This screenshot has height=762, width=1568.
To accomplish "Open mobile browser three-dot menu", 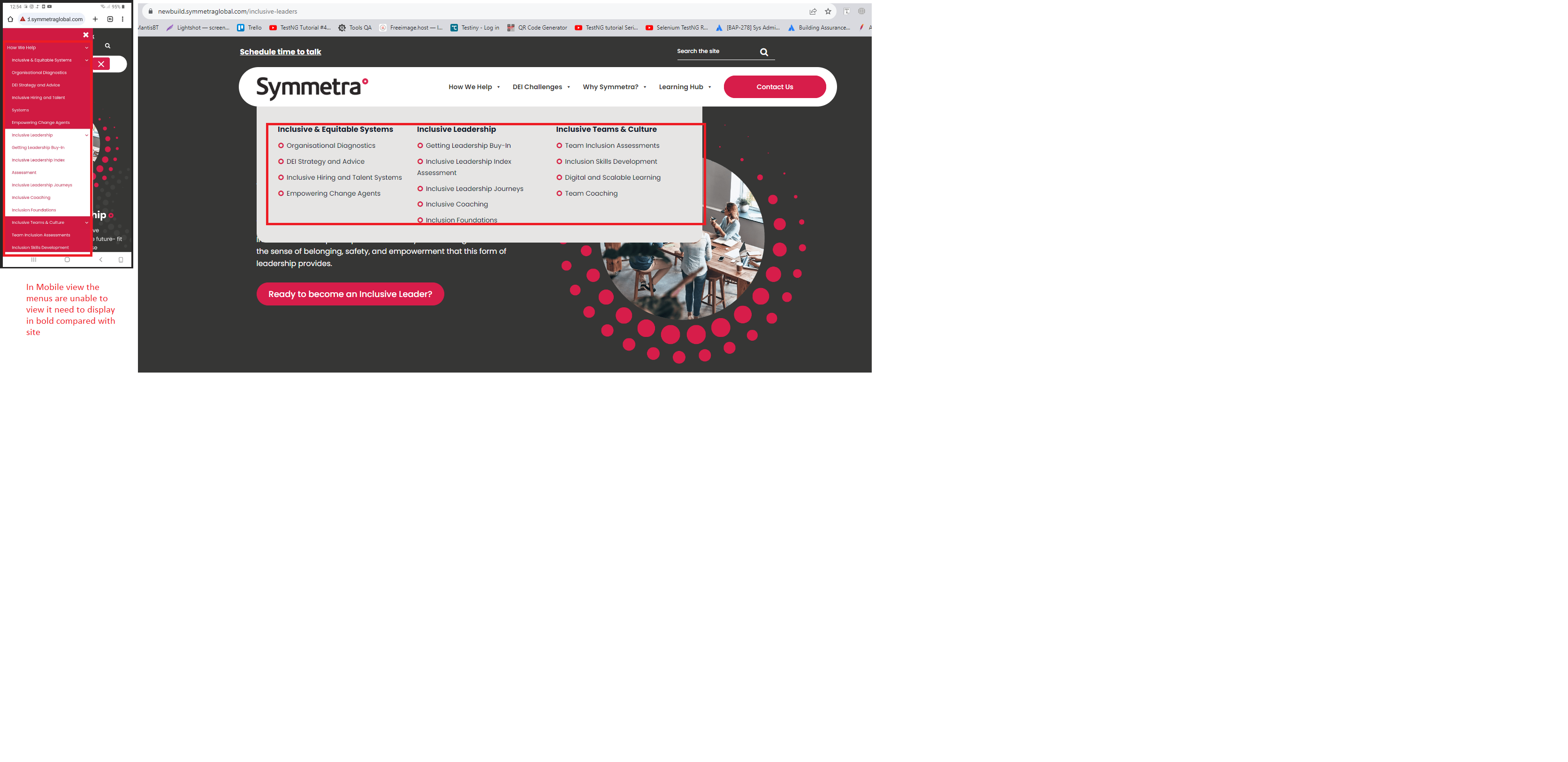I will click(122, 19).
